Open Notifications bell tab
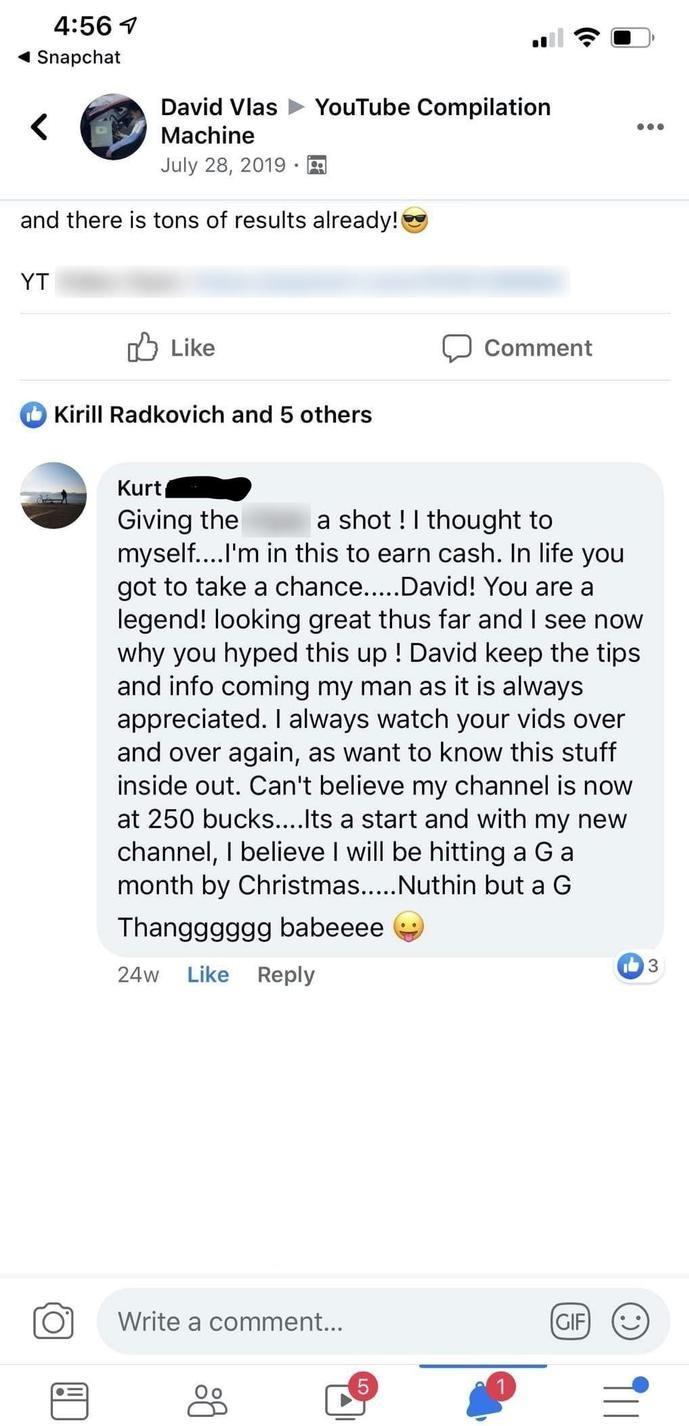 coord(485,1399)
